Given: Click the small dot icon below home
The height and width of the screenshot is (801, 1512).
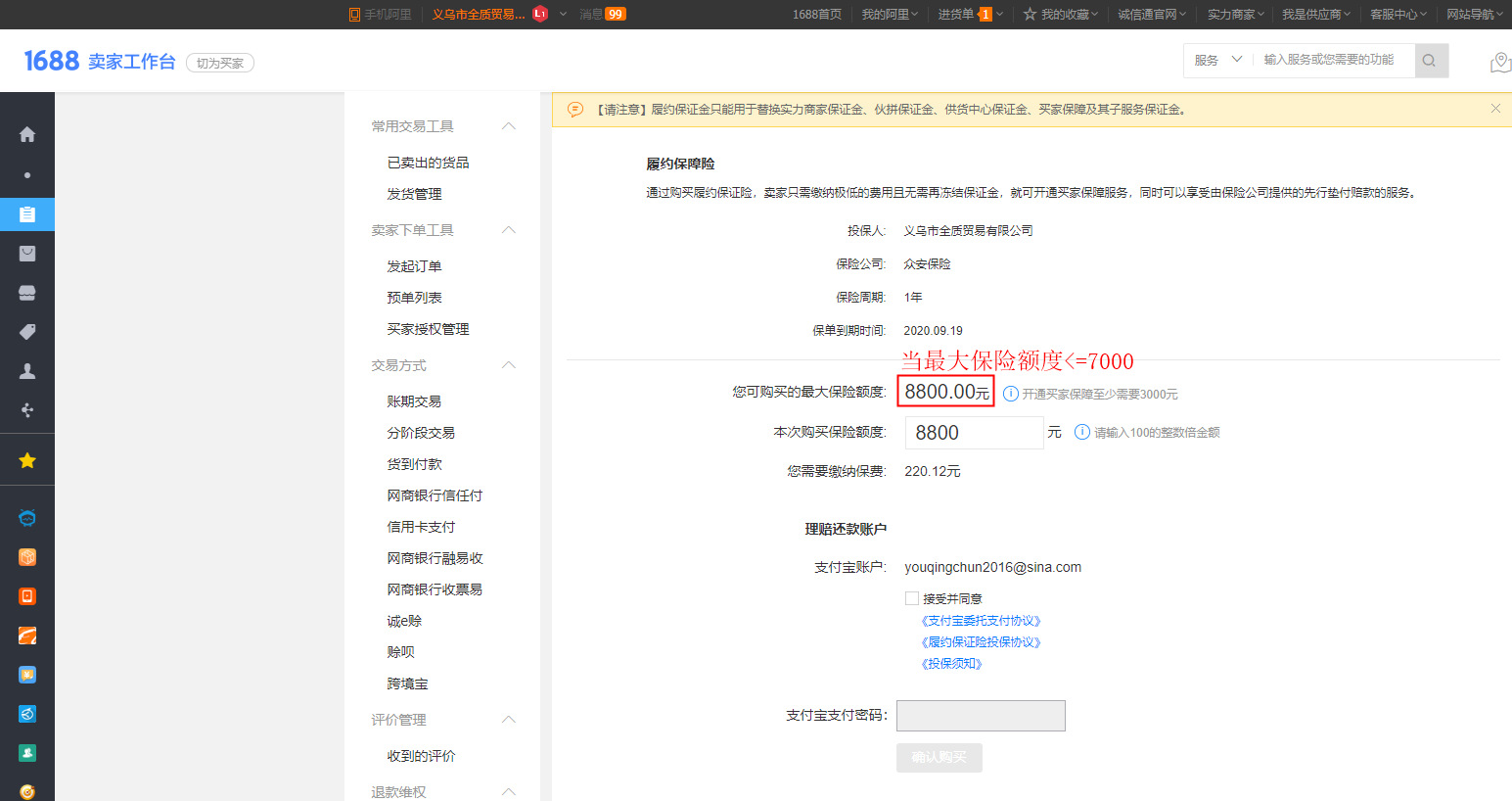Looking at the screenshot, I should coord(27,175).
